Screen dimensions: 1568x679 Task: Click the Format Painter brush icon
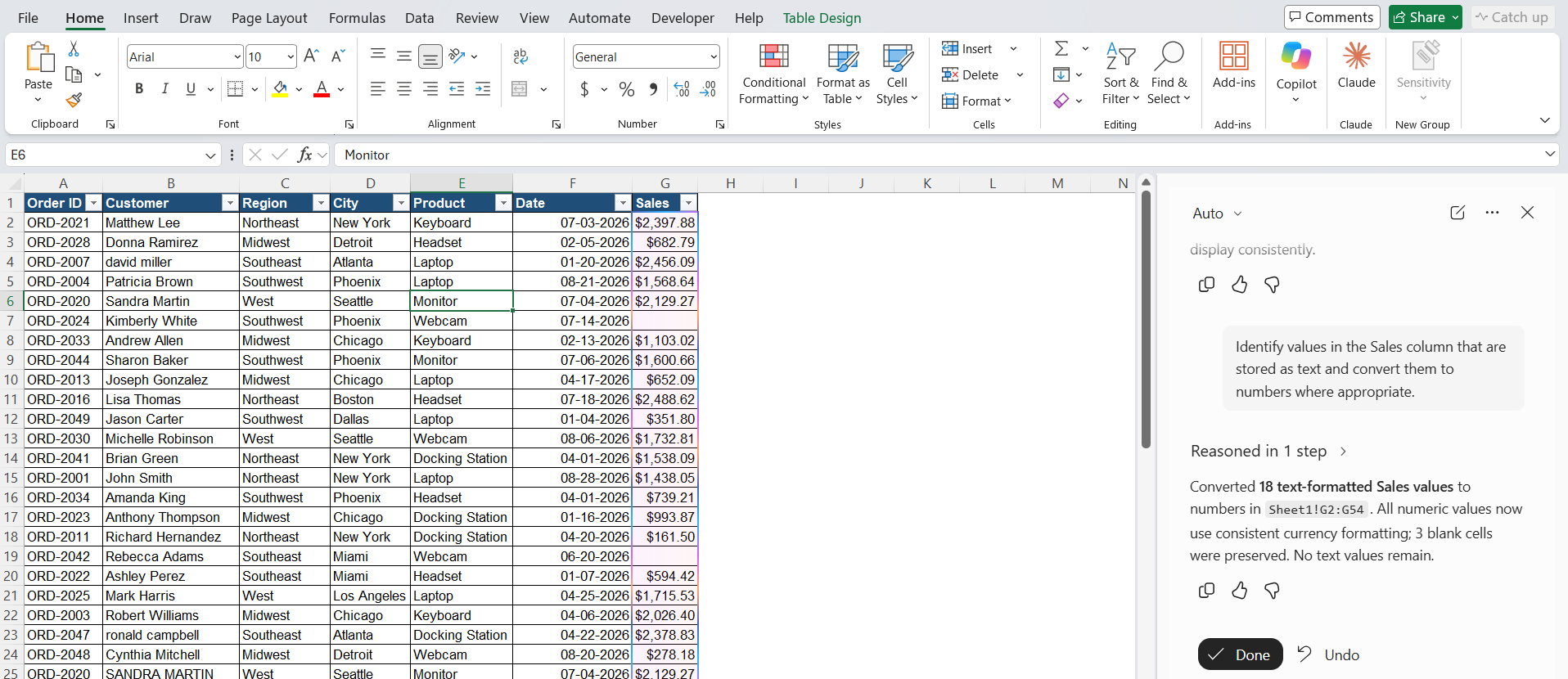[74, 100]
